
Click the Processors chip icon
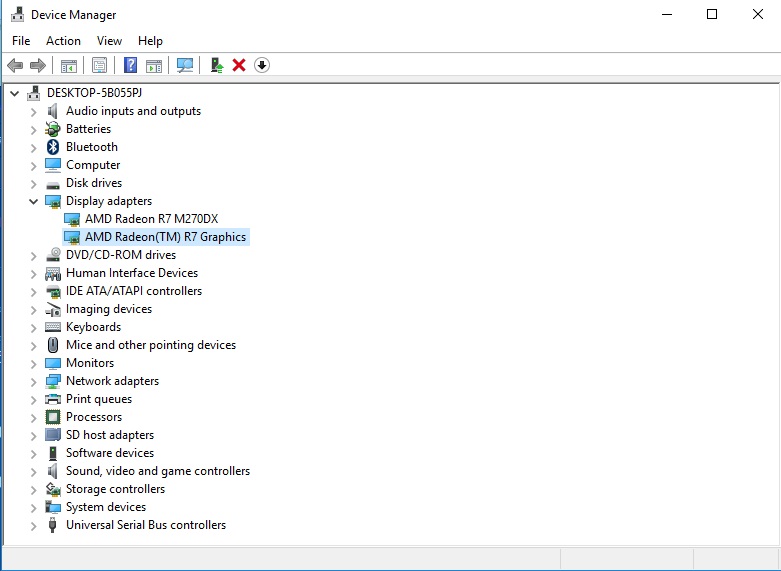53,417
